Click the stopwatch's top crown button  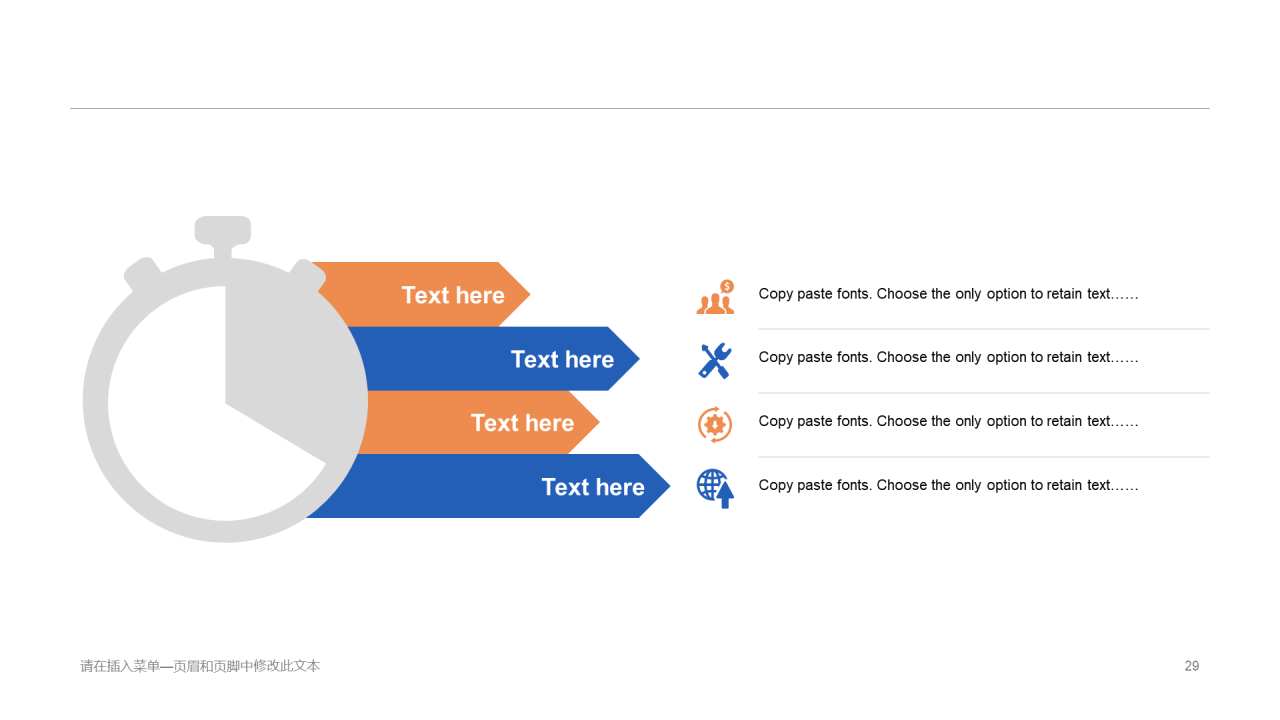coord(223,231)
